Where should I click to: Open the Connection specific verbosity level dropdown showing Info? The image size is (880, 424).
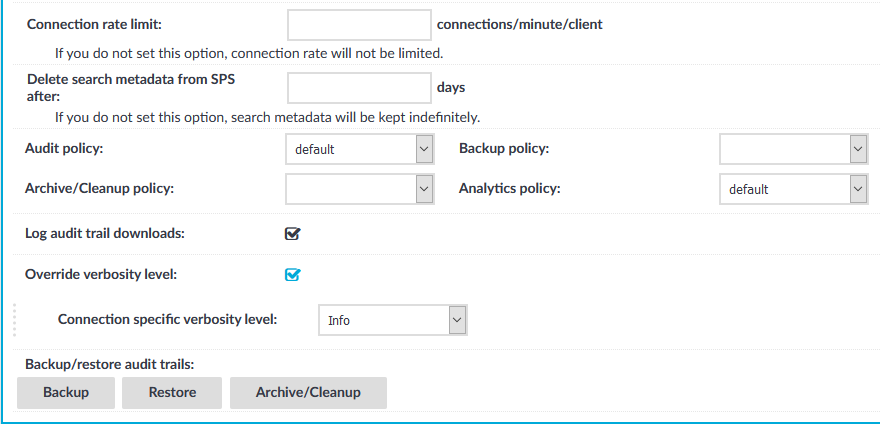pyautogui.click(x=392, y=320)
